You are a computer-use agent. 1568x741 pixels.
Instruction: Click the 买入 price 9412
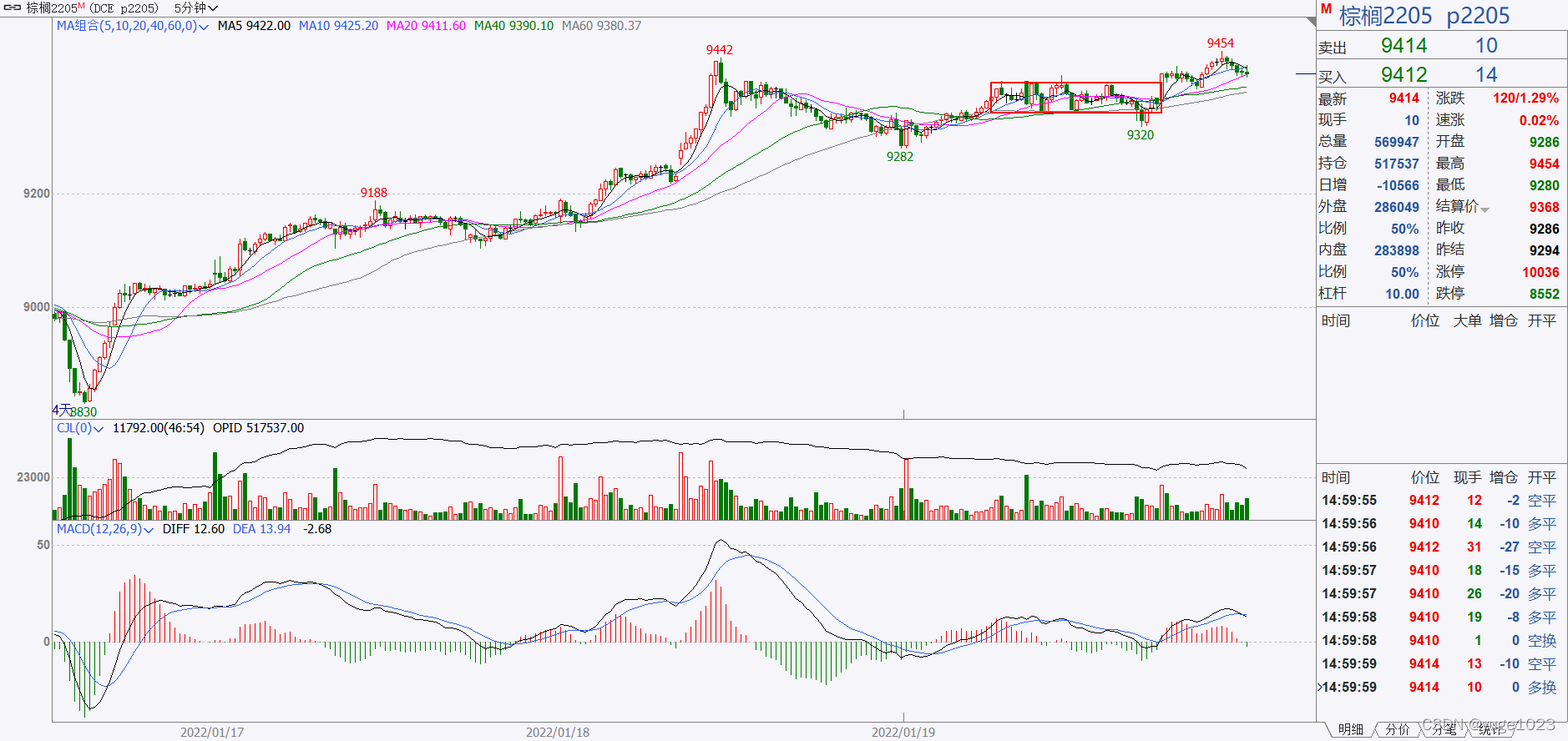[1404, 75]
